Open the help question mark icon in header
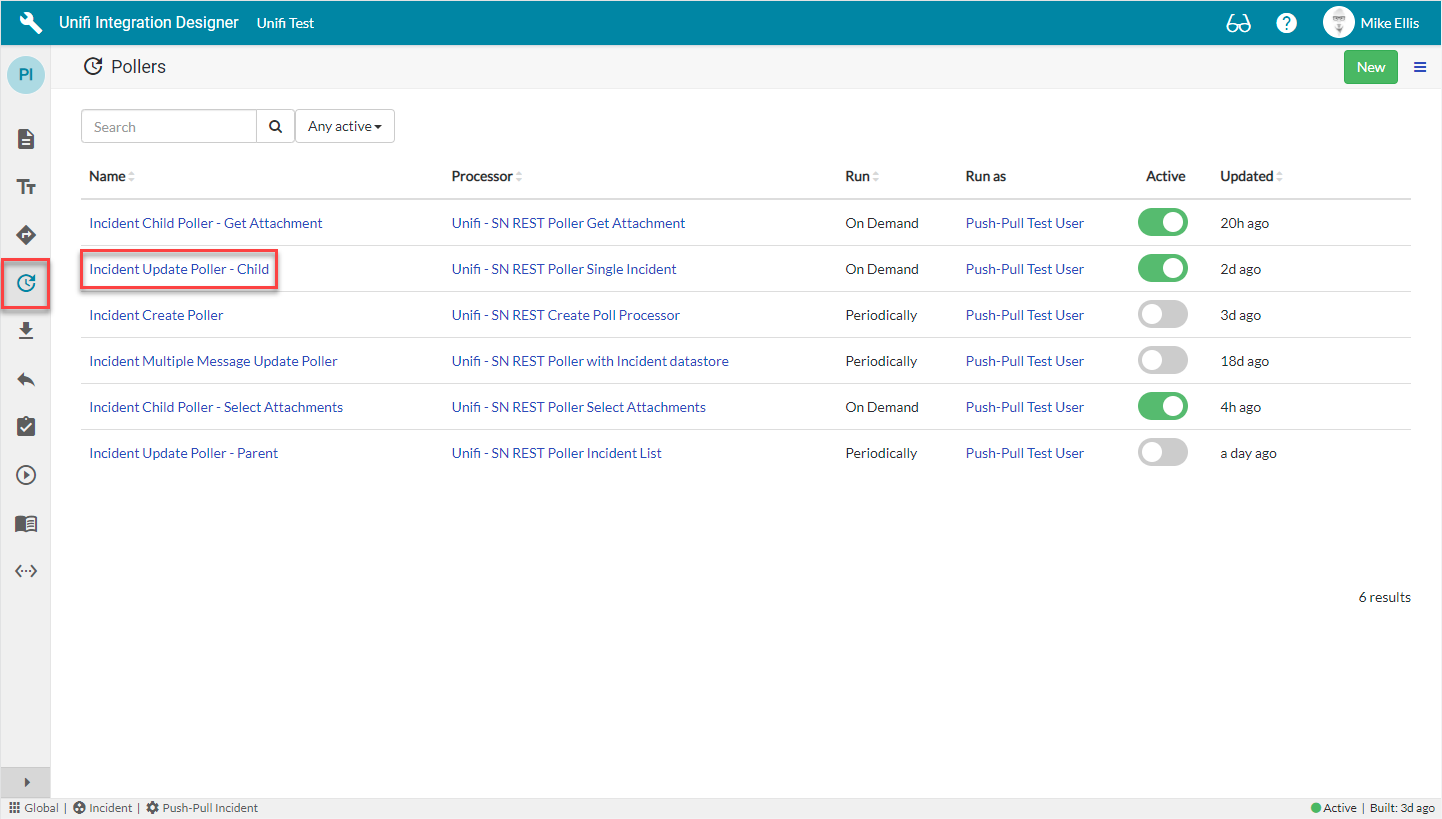 click(x=1286, y=22)
